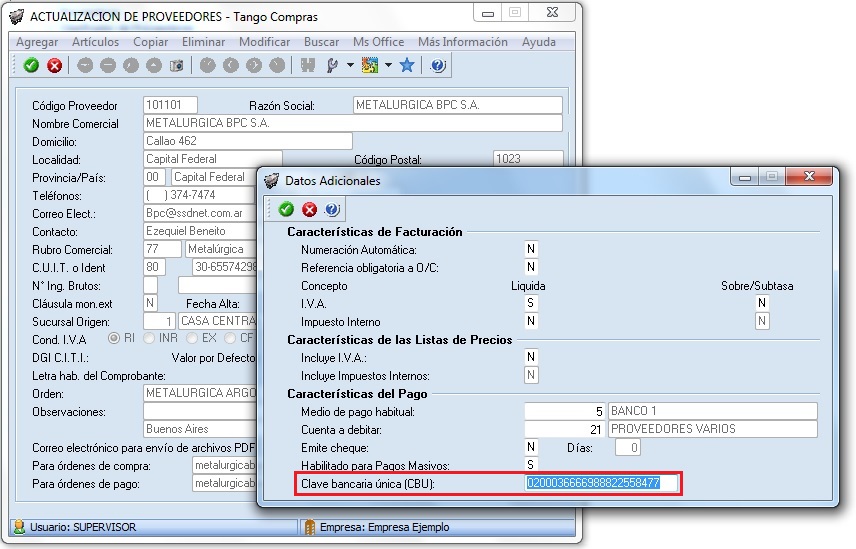
Task: Click the Sucursal Origen number field
Action: coord(159,321)
